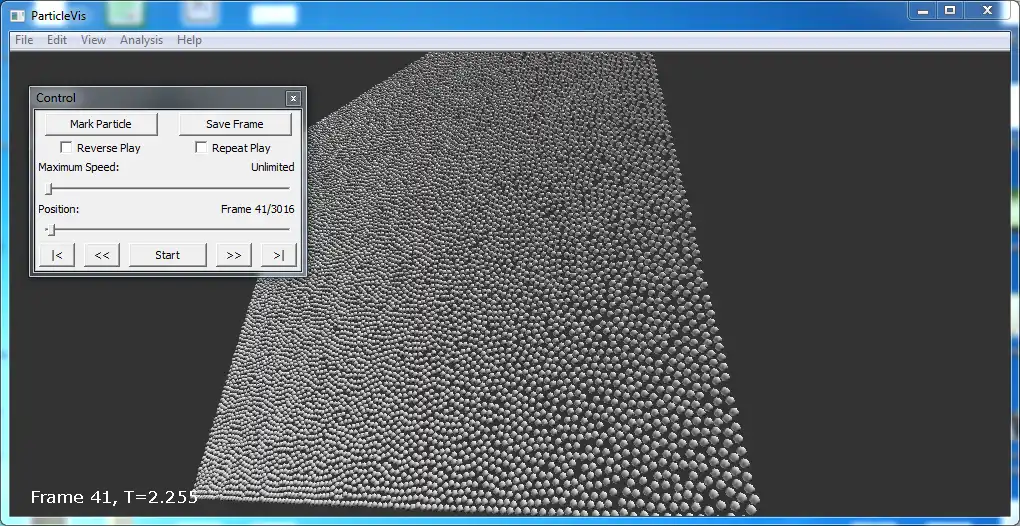
Task: Click the 'Unlimited' speed value text
Action: (273, 167)
